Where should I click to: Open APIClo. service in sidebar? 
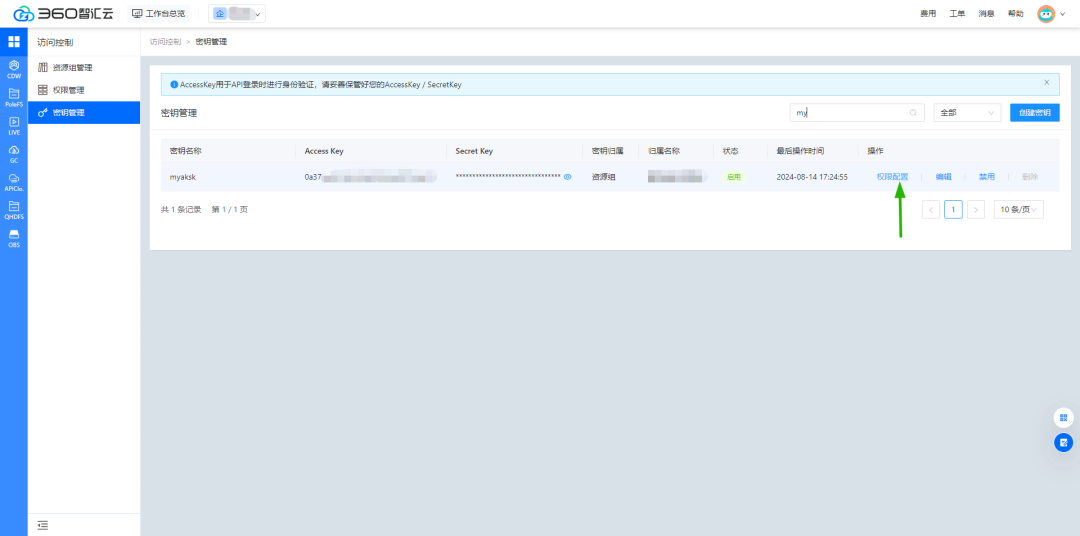(14, 183)
